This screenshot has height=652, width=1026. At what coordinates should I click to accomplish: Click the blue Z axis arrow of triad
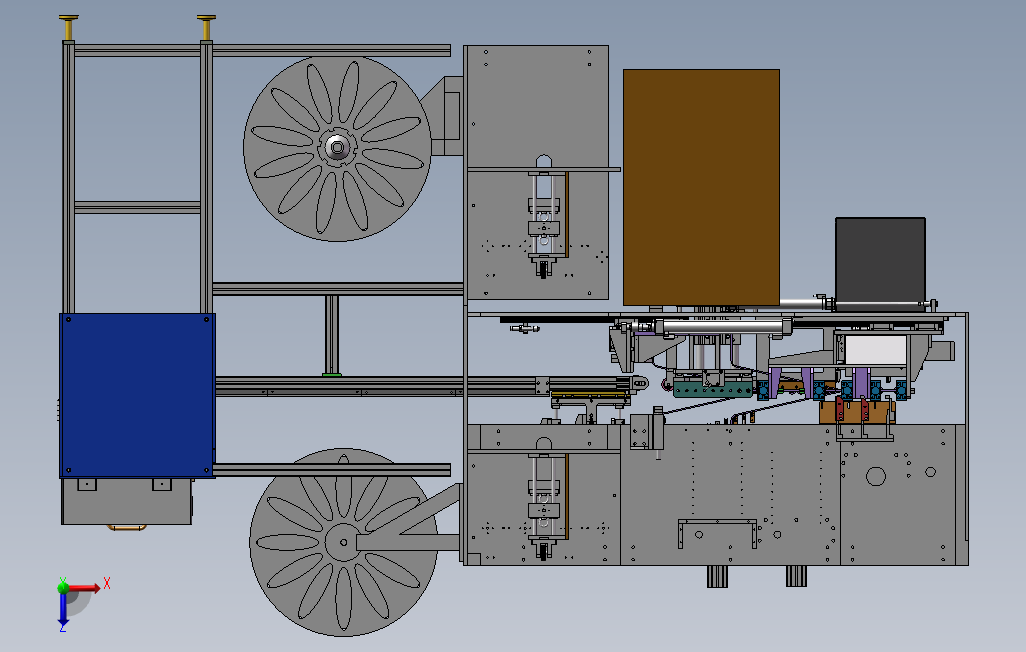(x=63, y=609)
